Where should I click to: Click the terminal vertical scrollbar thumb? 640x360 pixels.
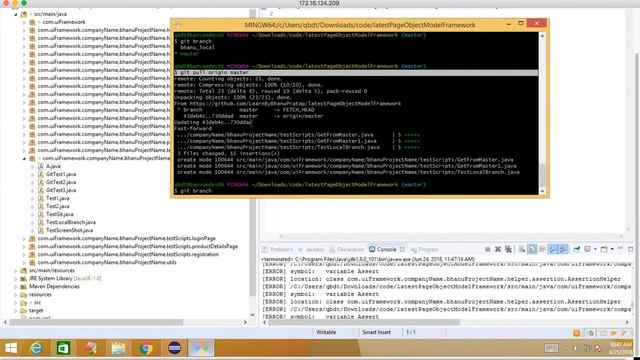(542, 175)
